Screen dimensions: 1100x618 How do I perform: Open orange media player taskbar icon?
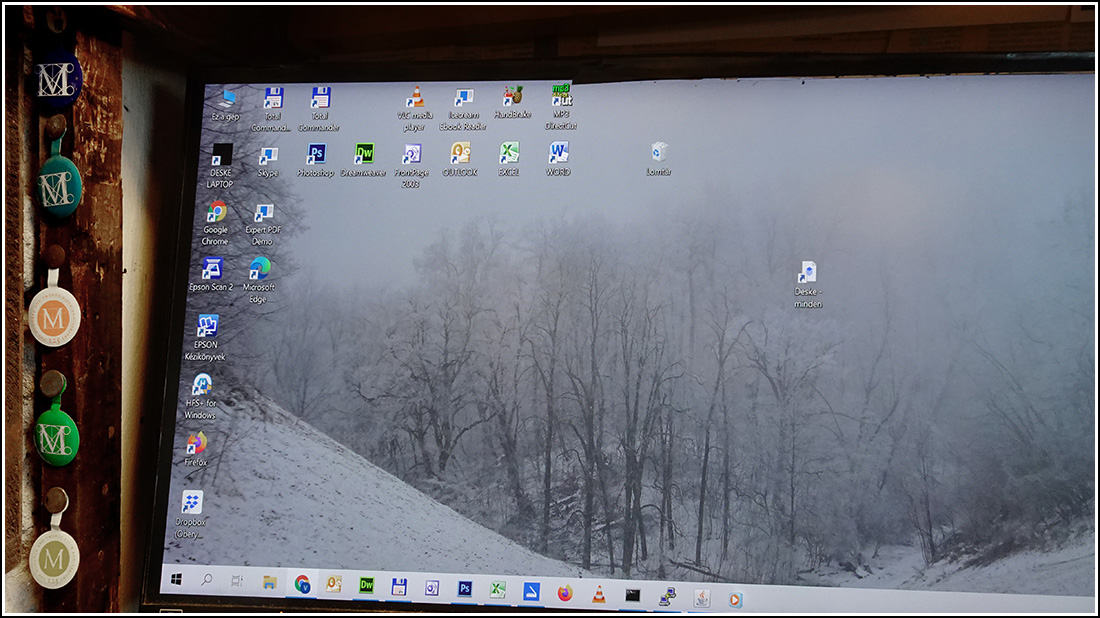pos(735,600)
